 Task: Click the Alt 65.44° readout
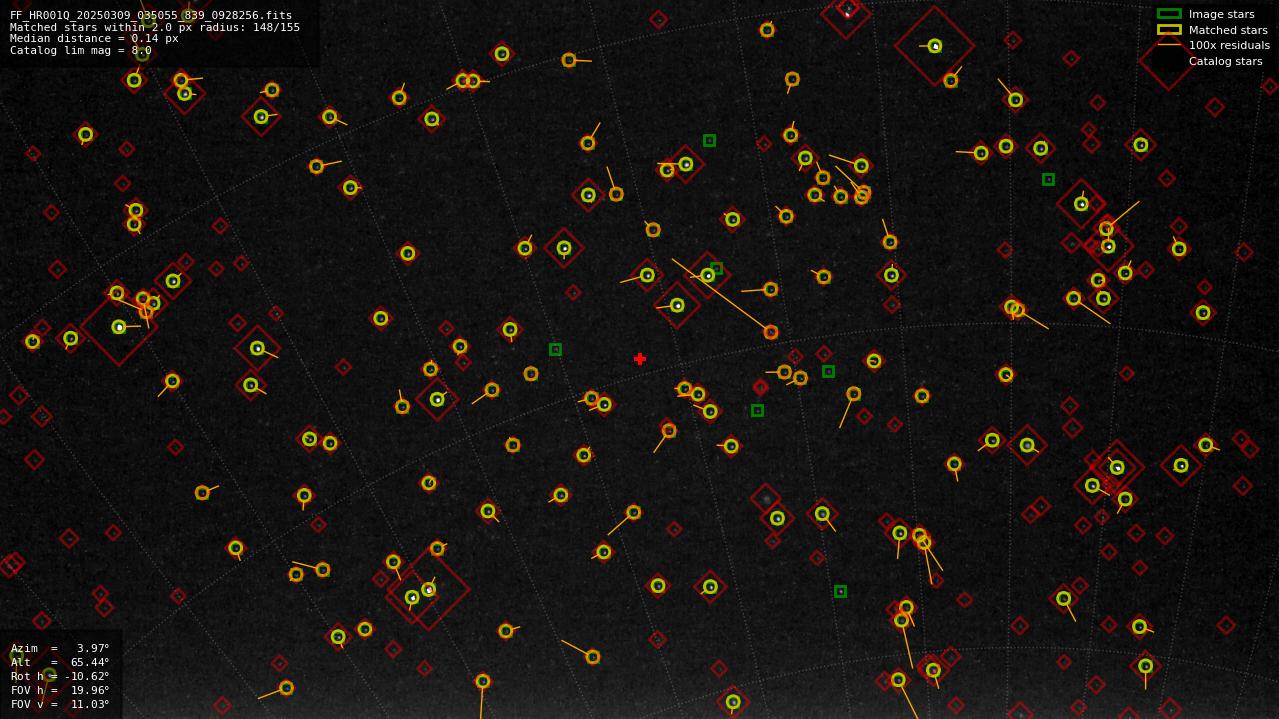click(60, 662)
